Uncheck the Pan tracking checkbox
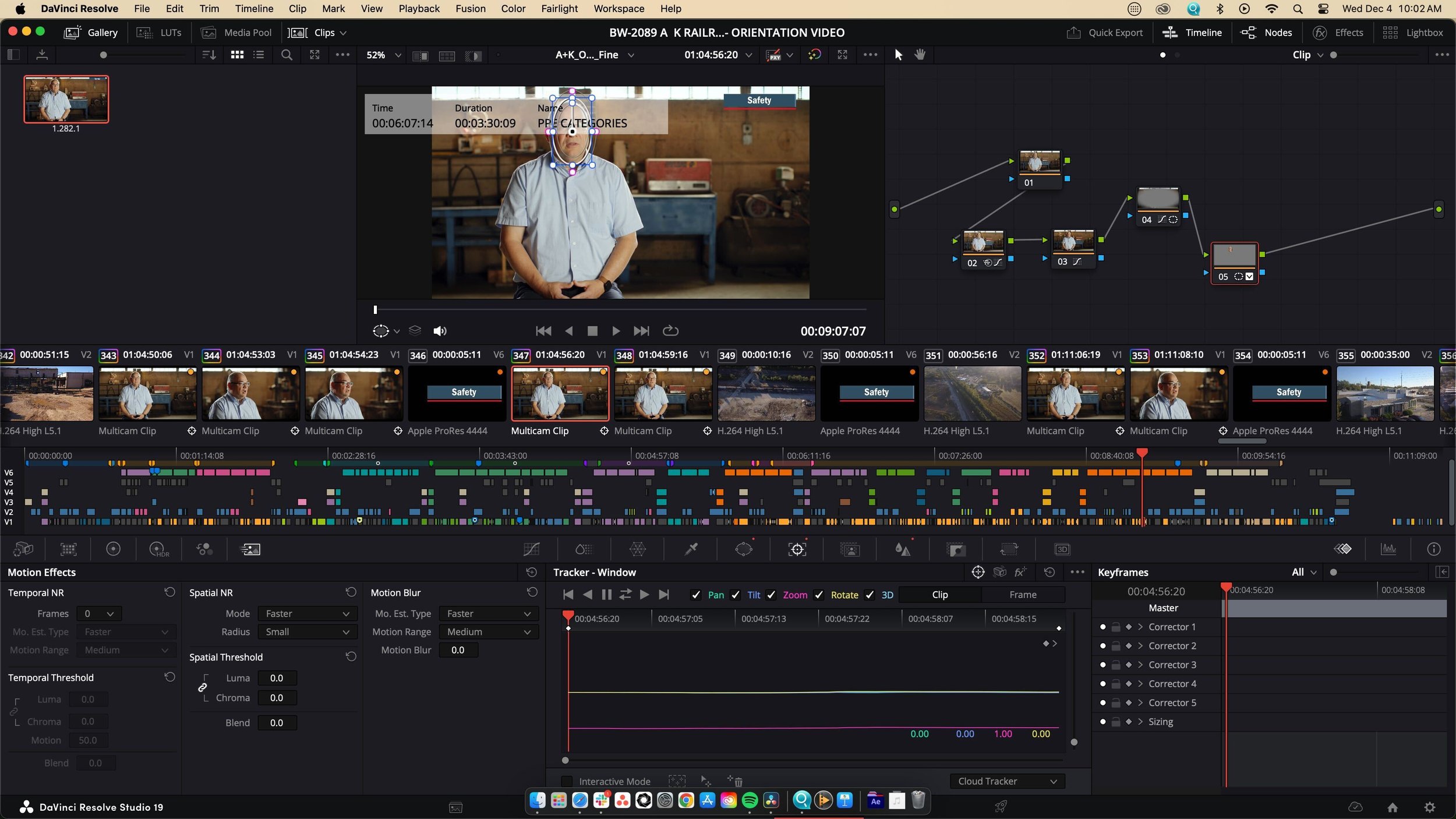1456x819 pixels. 695,595
